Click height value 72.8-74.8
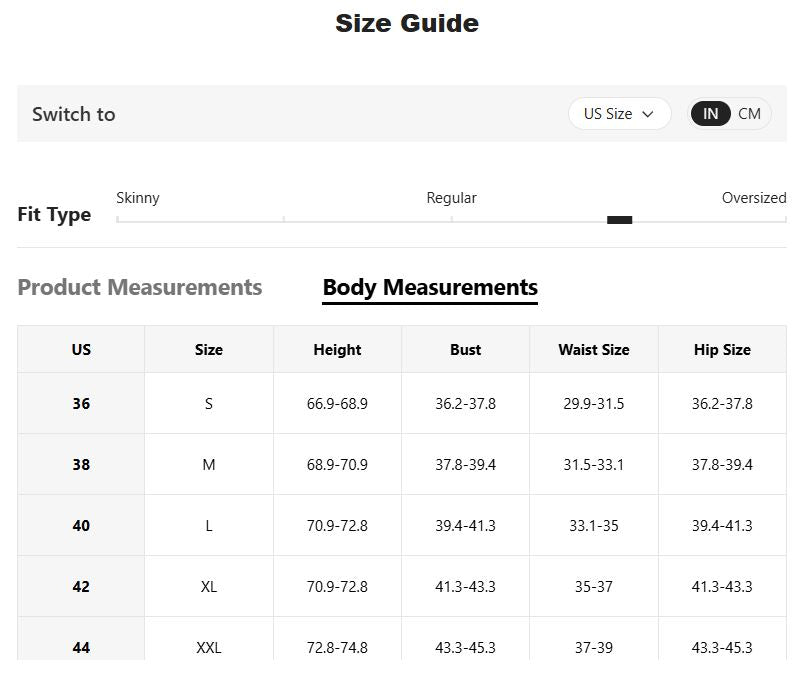This screenshot has height=685, width=811. pos(337,648)
